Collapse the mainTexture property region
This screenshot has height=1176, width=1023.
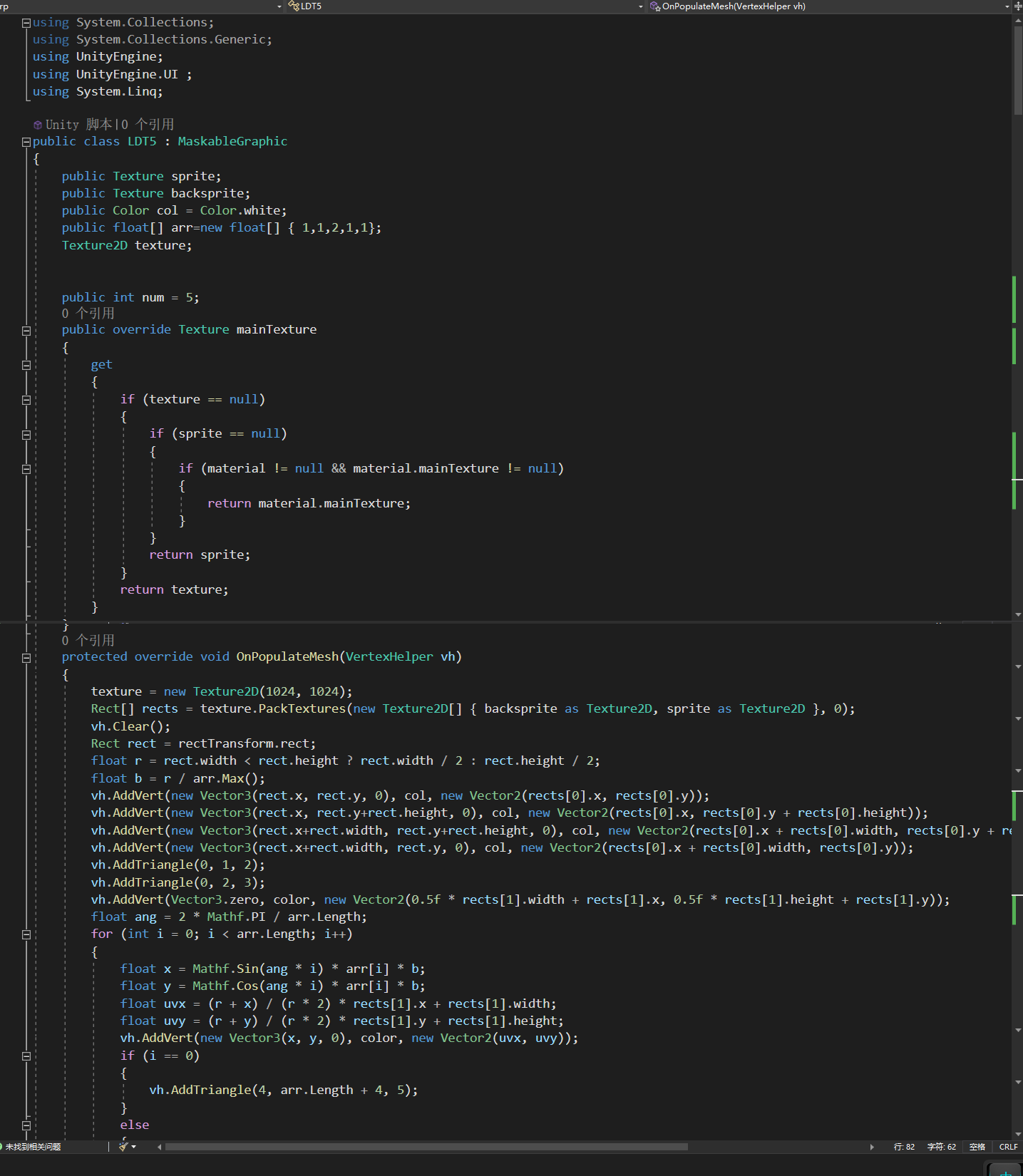click(26, 331)
